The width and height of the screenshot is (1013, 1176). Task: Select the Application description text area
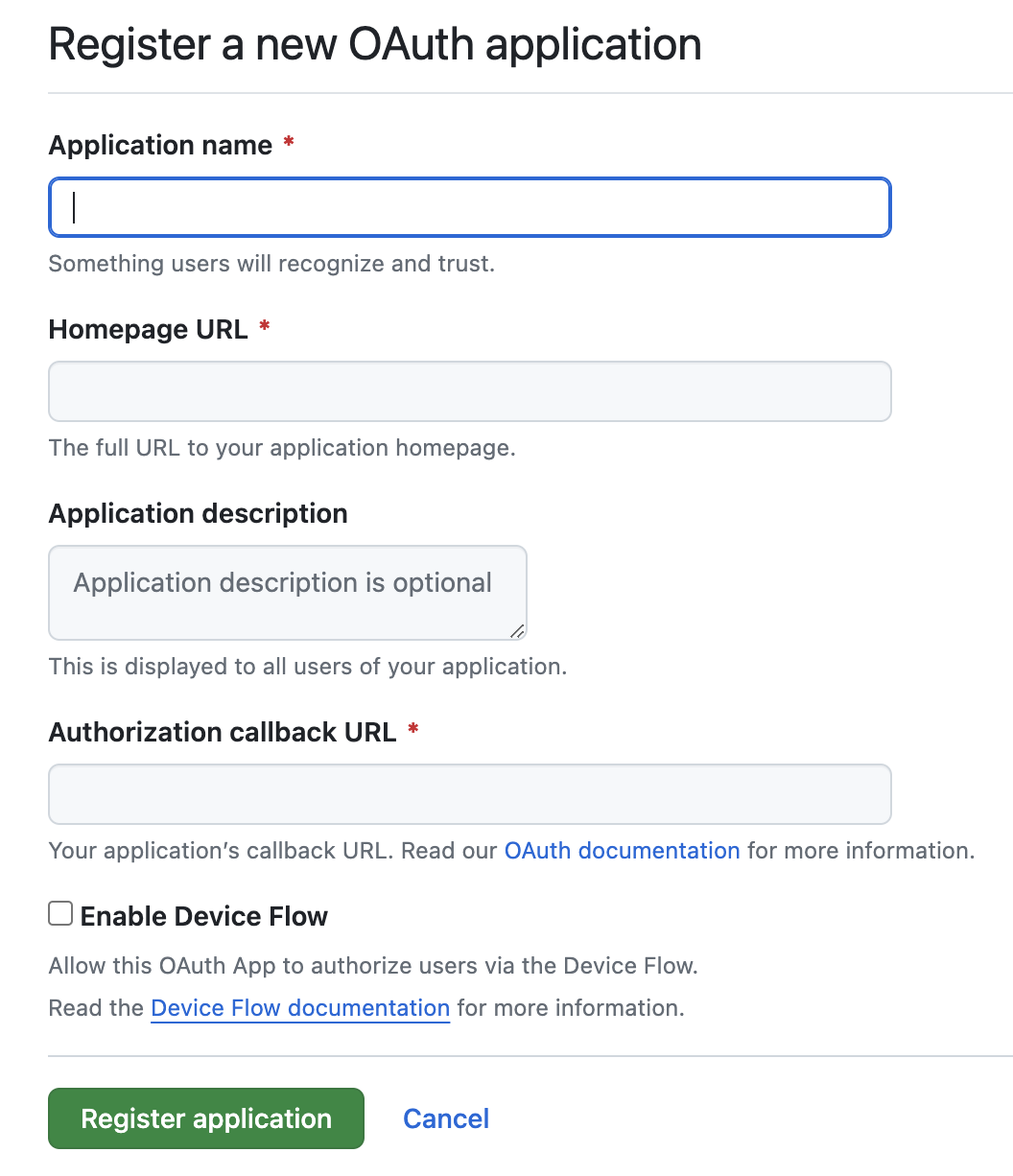coord(288,593)
